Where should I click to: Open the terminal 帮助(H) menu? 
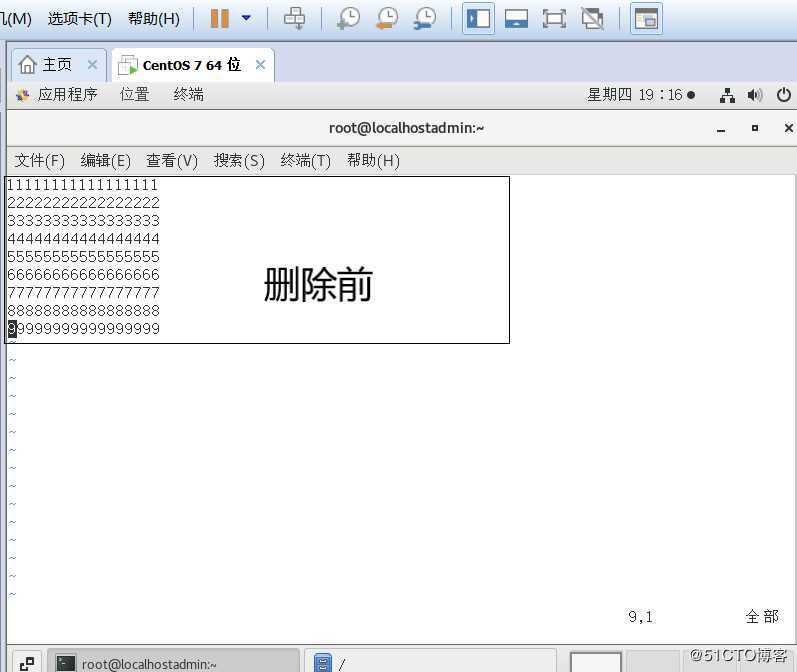373,161
